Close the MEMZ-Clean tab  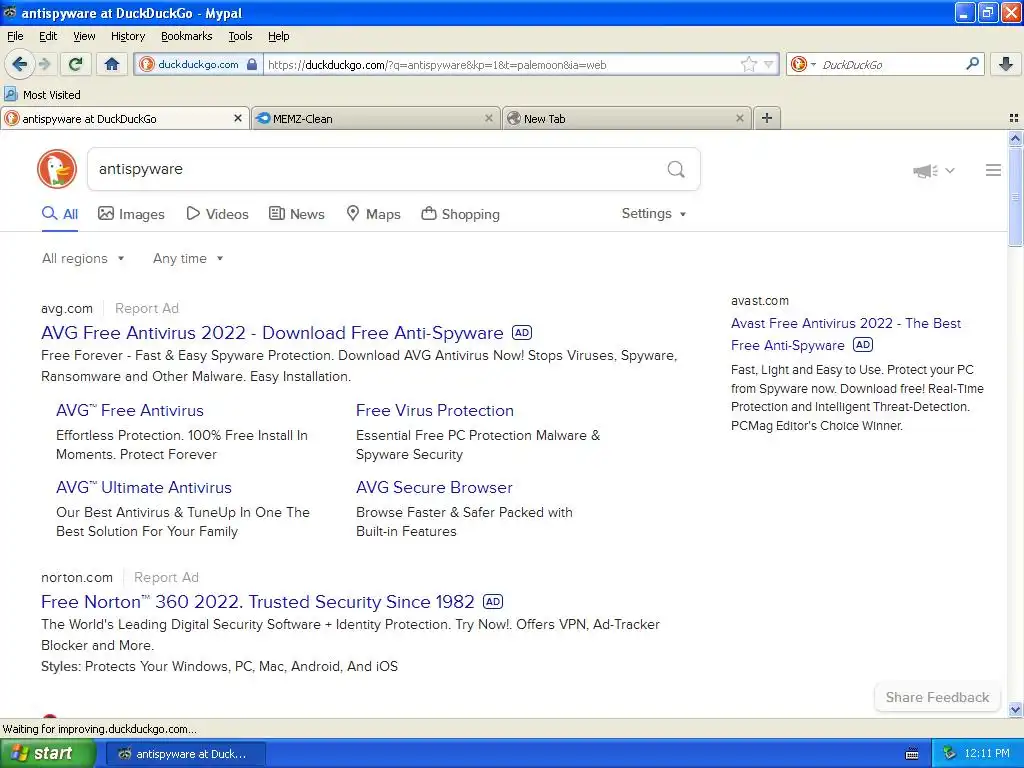[488, 118]
